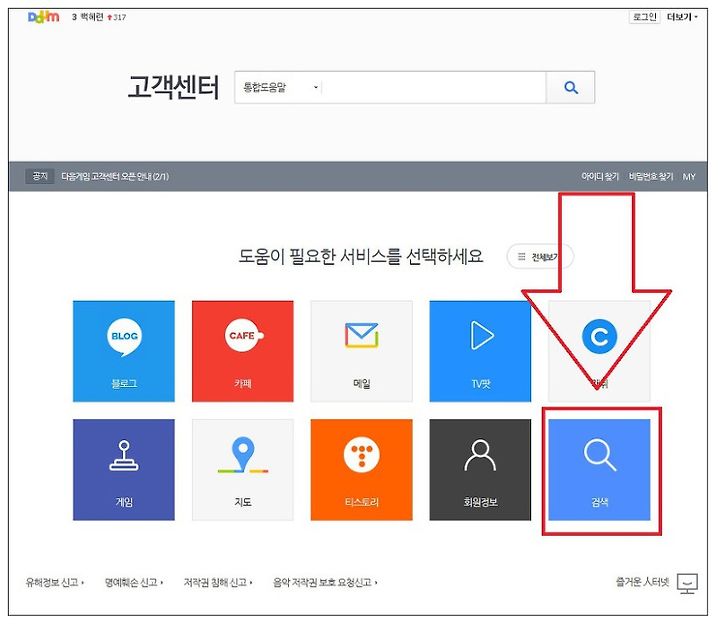Open the Game (게임) joystick tile
The height and width of the screenshot is (627, 720).
pyautogui.click(x=124, y=469)
